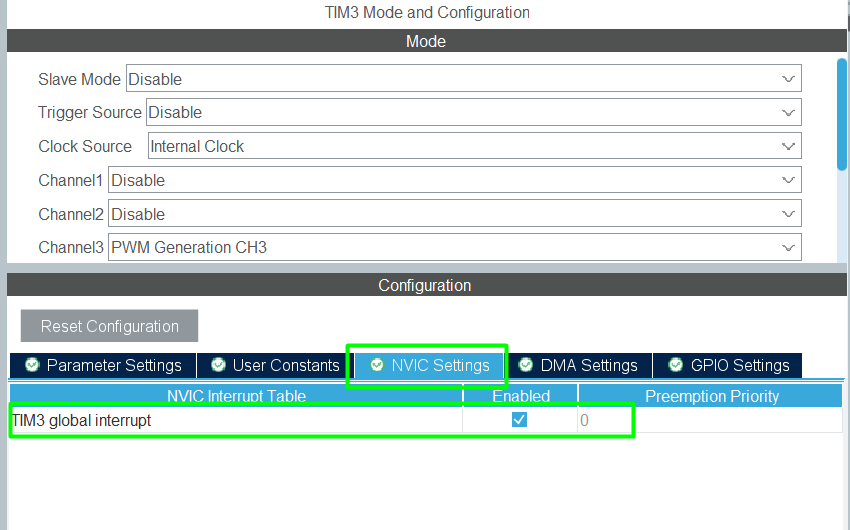Switch to the Parameter Settings tab
The image size is (850, 530).
pyautogui.click(x=103, y=365)
